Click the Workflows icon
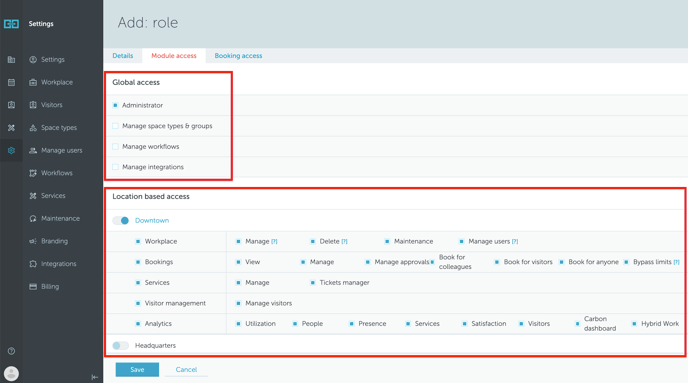This screenshot has width=688, height=383. coord(33,173)
